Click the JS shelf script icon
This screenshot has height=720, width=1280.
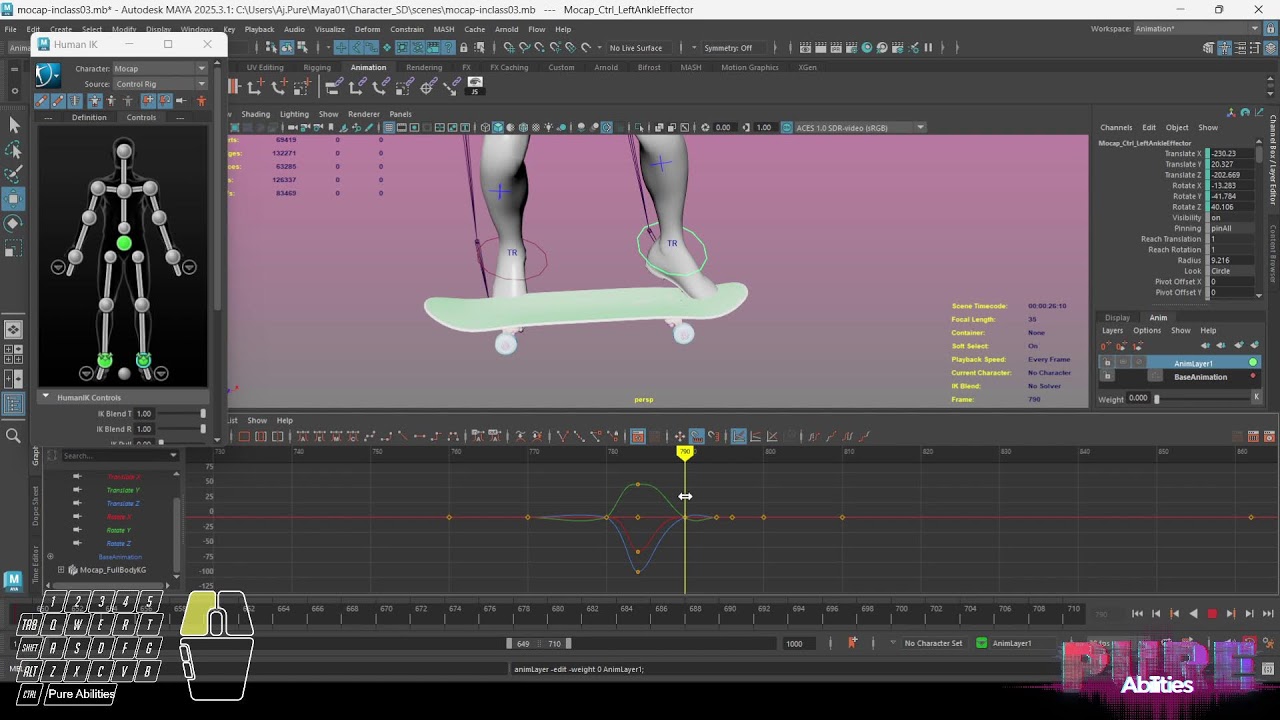click(x=474, y=86)
